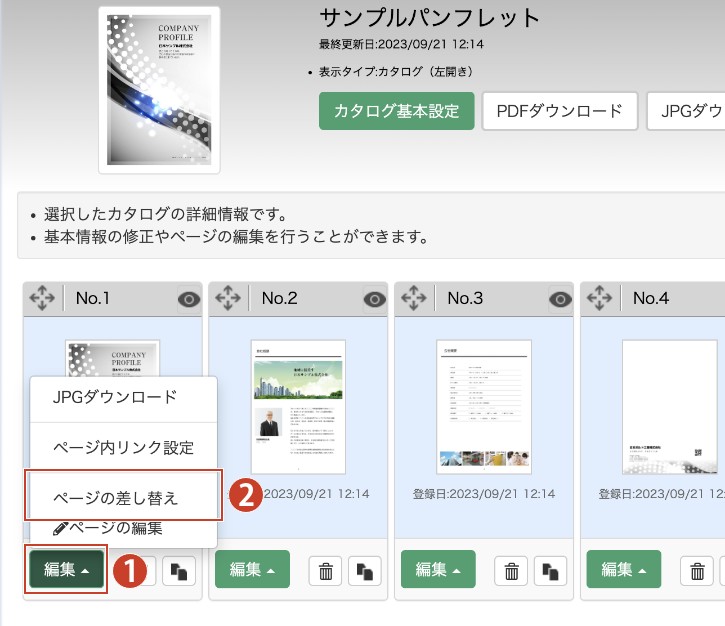The height and width of the screenshot is (626, 725).
Task: Duplicate page No.1 using the copy icon
Action: click(178, 570)
